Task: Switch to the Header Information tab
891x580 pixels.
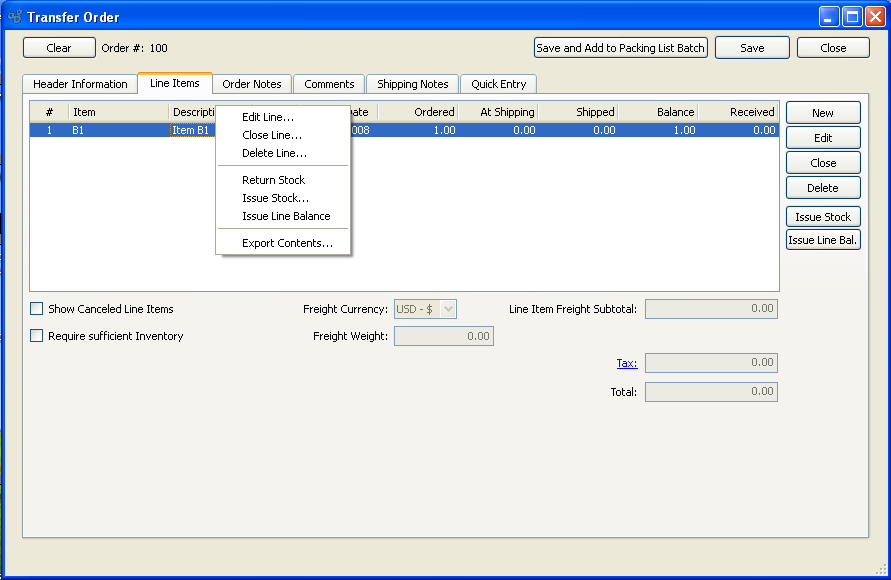Action: (x=80, y=84)
